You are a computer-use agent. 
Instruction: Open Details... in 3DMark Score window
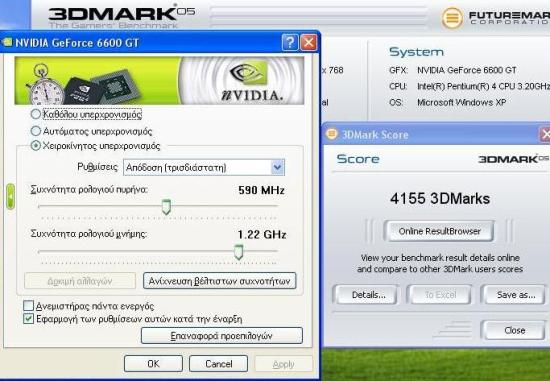(x=365, y=295)
